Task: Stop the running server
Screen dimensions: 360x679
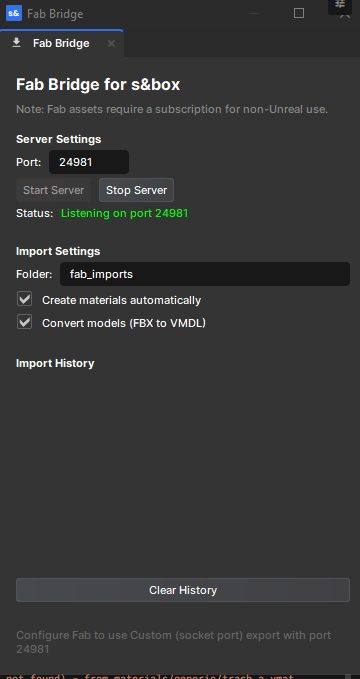Action: click(x=136, y=190)
